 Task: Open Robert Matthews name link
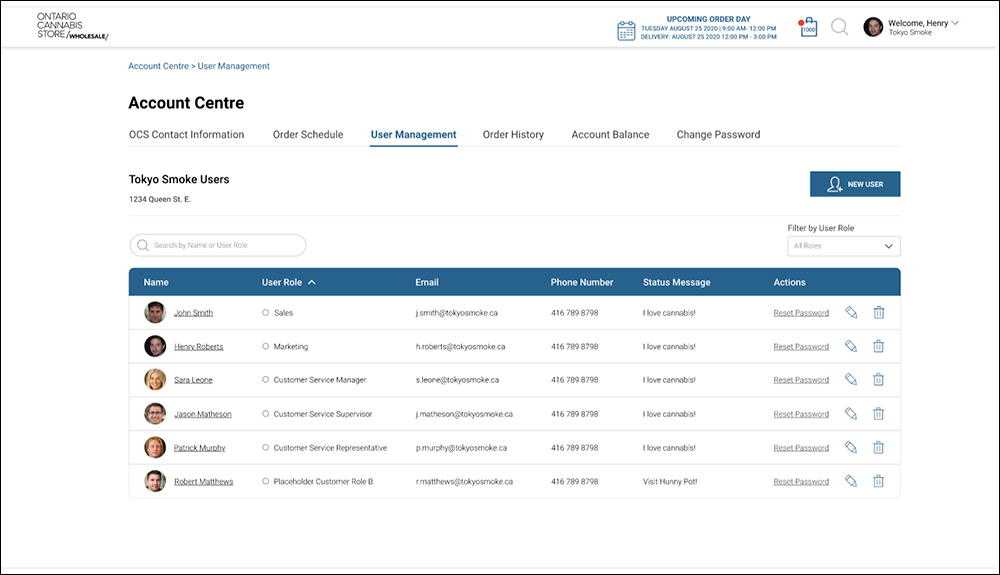point(203,482)
